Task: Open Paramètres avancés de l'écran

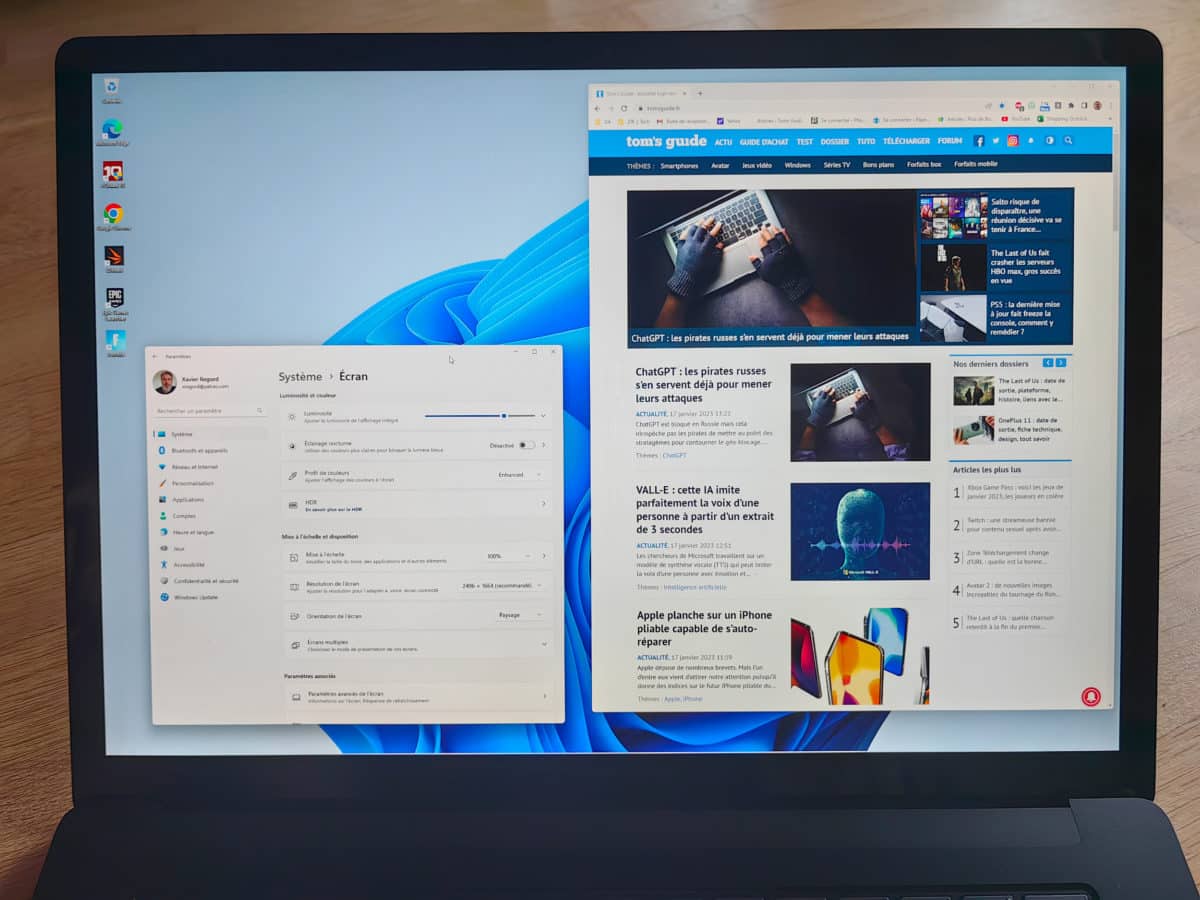Action: [418, 697]
